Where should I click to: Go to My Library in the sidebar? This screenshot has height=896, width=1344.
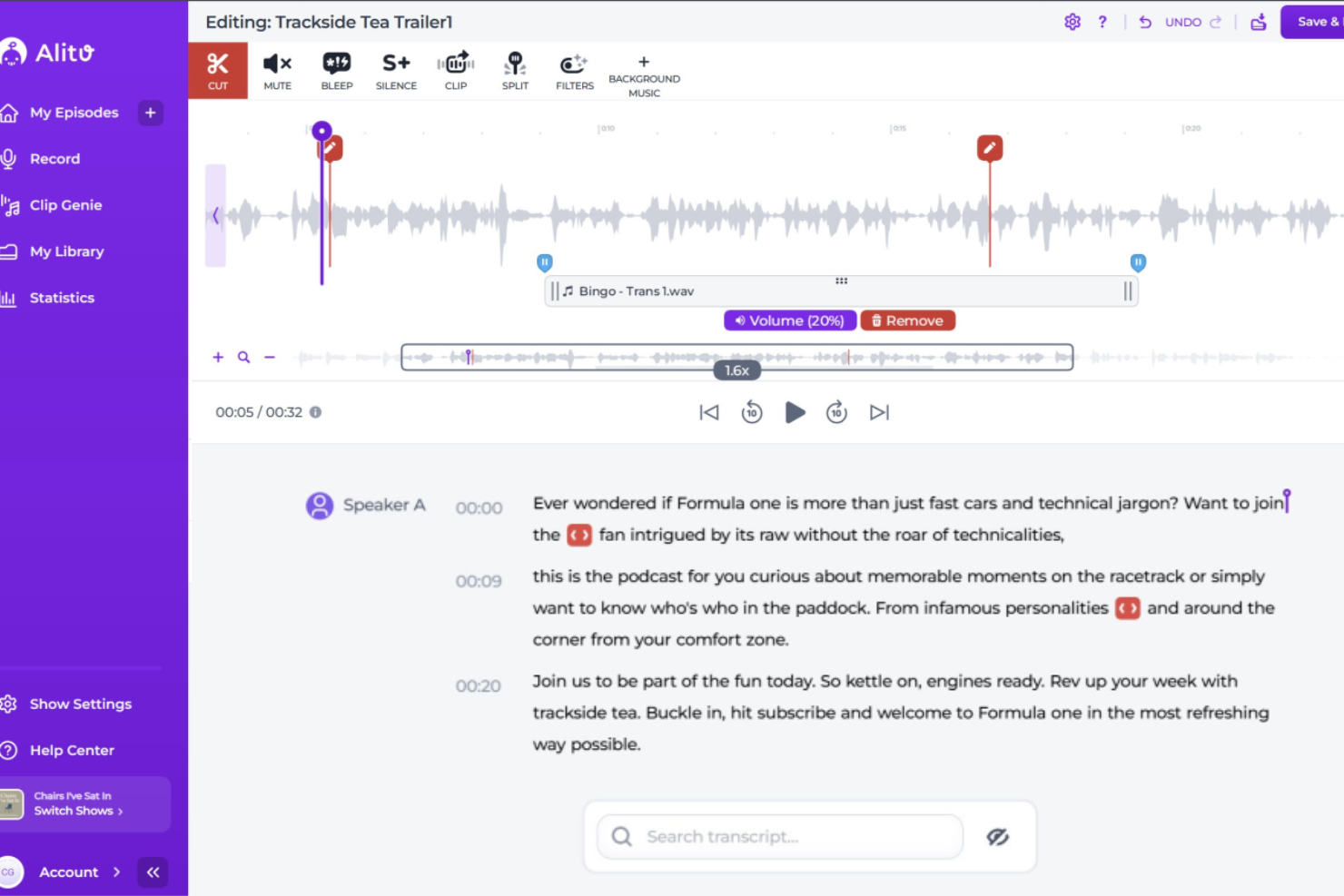click(67, 251)
